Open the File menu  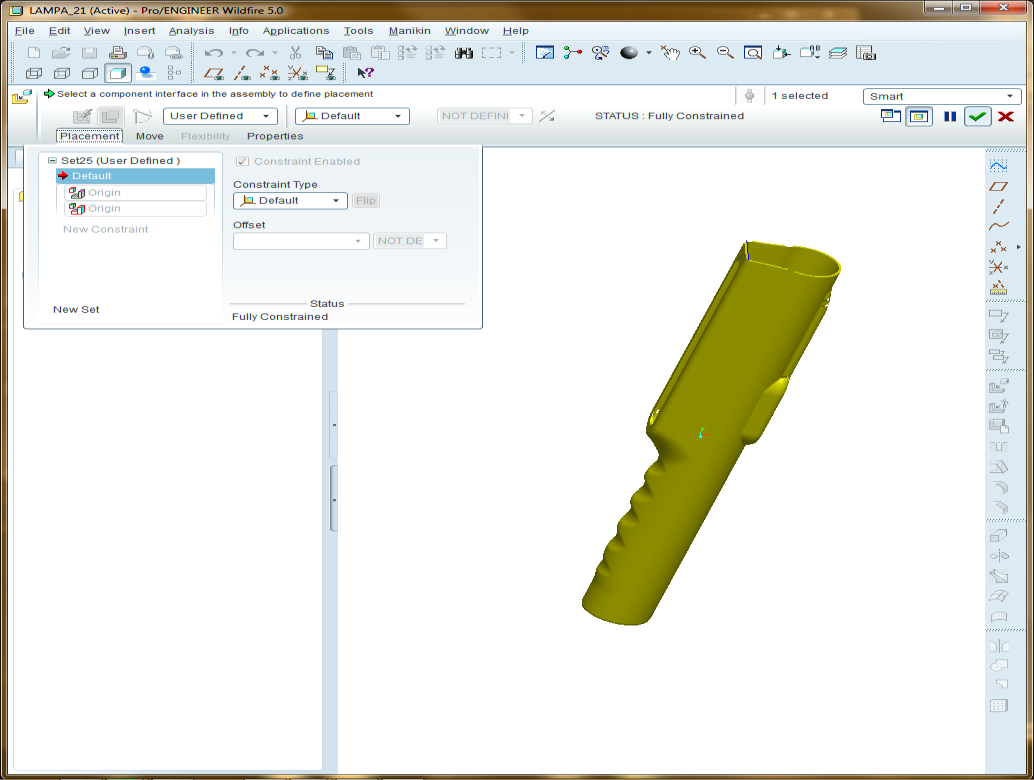point(24,31)
